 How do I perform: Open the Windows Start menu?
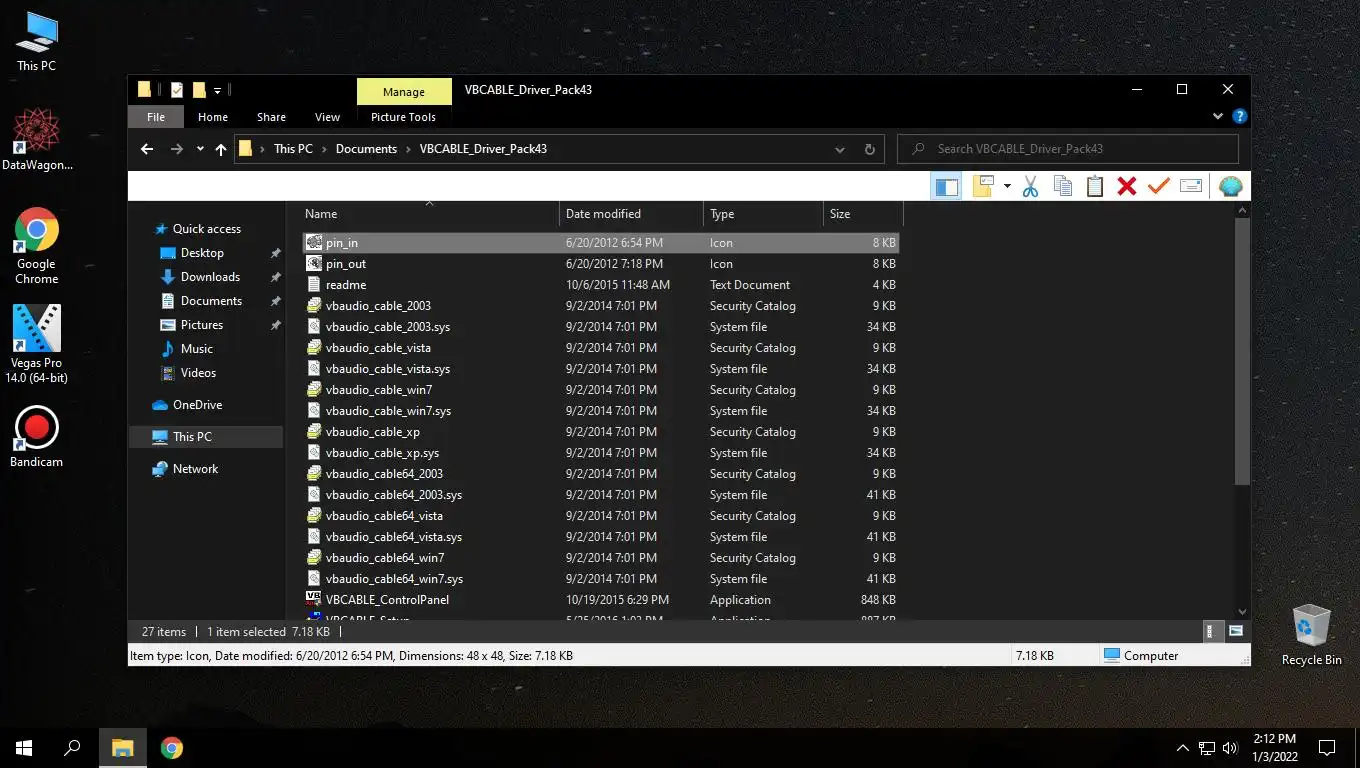click(24, 748)
